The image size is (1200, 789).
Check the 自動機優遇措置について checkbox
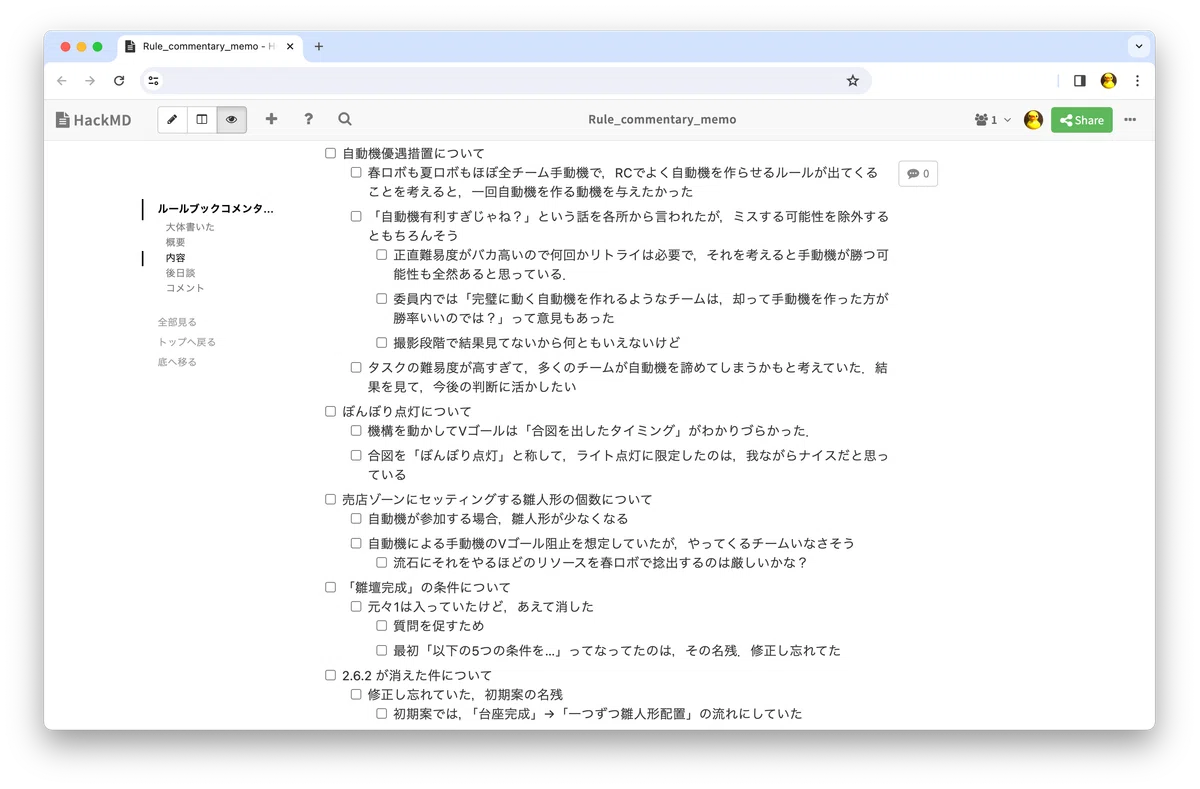click(x=331, y=153)
